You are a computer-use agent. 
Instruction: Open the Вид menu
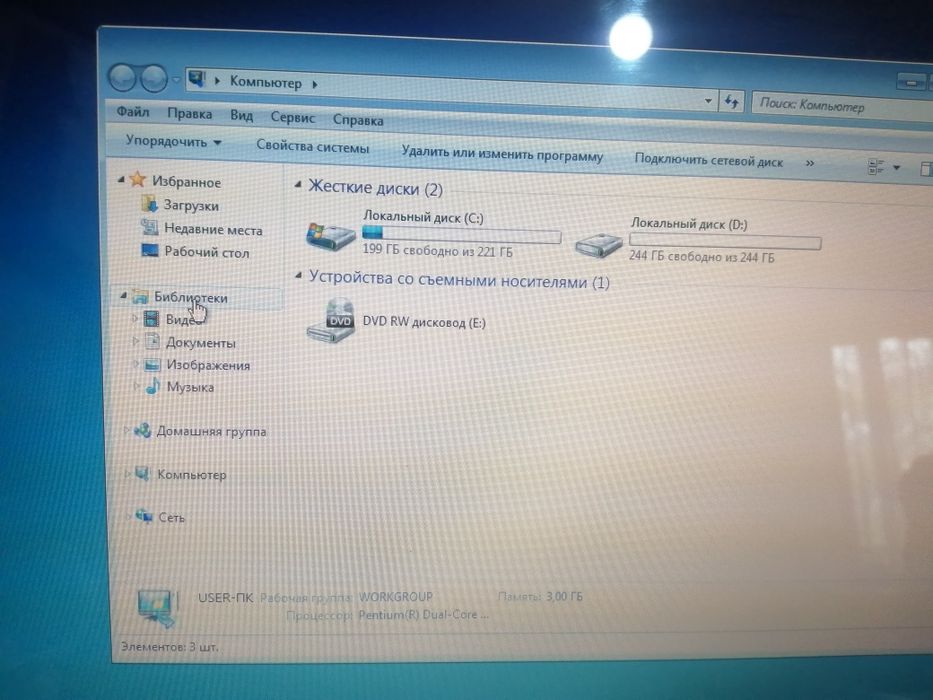tap(241, 115)
